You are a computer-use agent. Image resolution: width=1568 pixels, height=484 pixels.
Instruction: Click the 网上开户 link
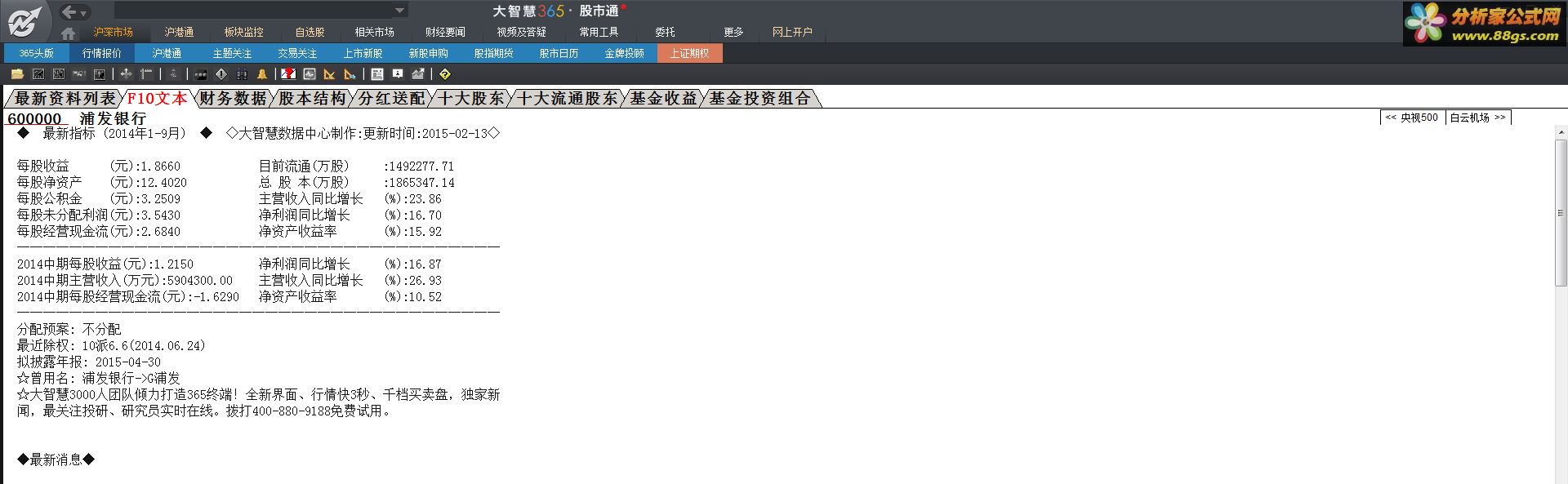[x=792, y=33]
